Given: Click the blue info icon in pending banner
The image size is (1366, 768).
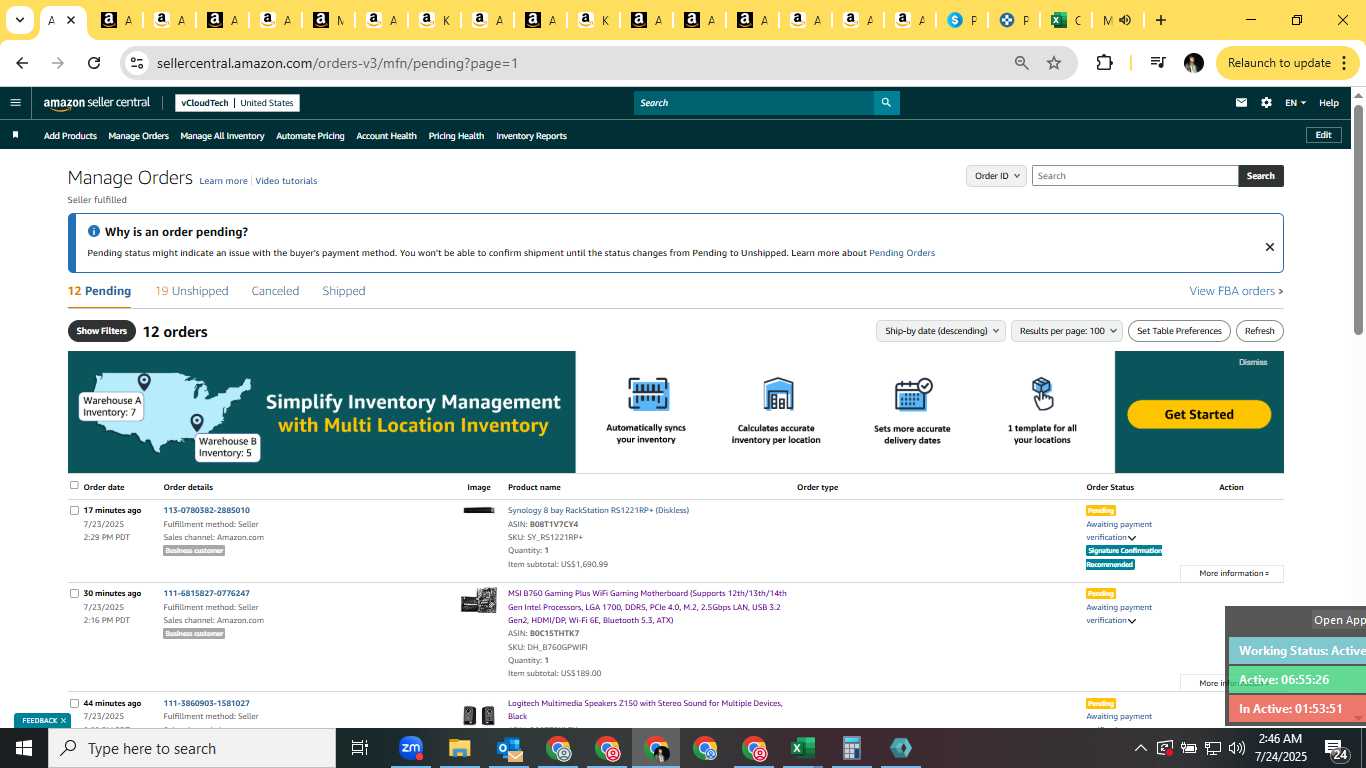Looking at the screenshot, I should pos(93,231).
